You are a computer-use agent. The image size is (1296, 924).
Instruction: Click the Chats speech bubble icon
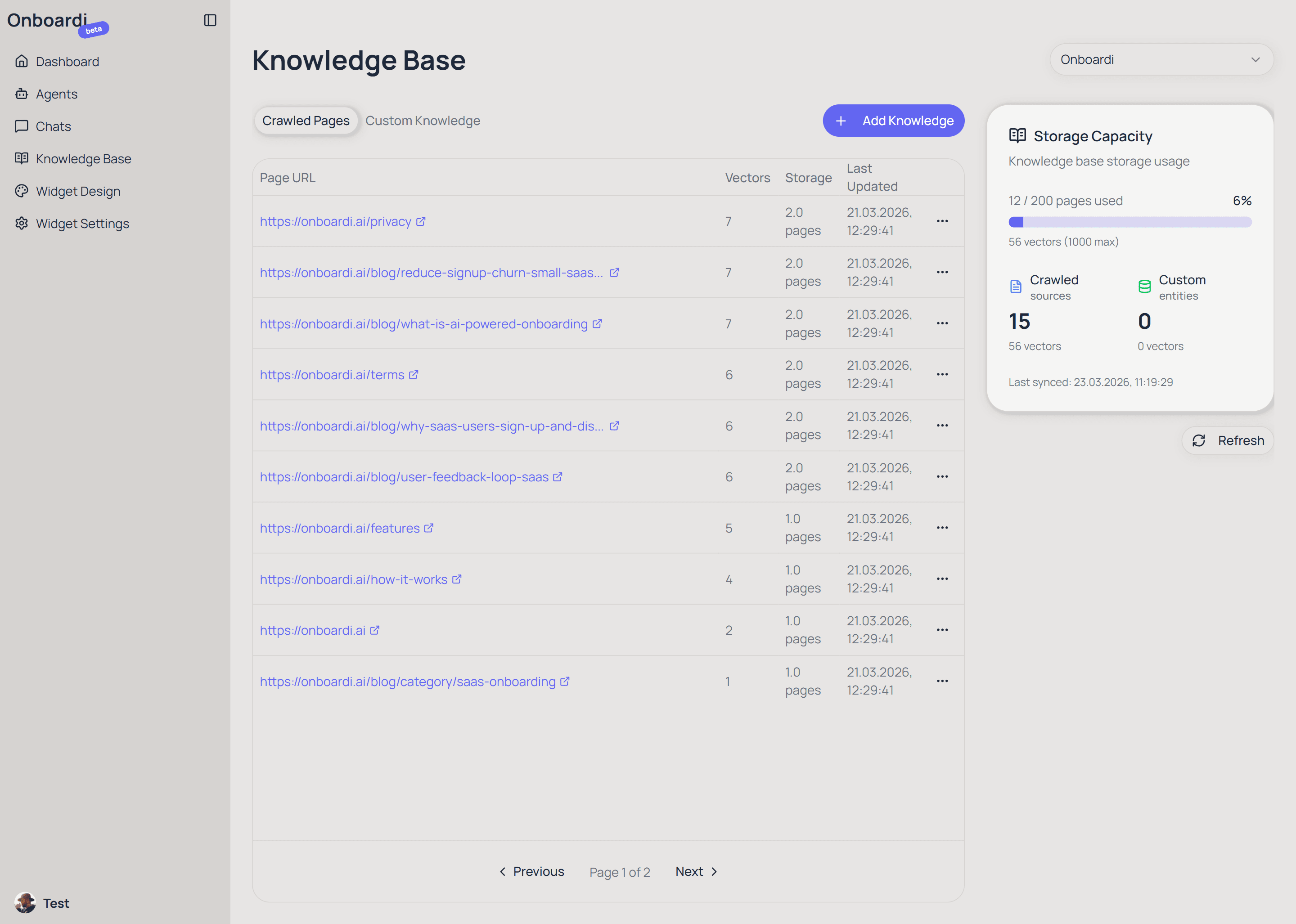(22, 126)
